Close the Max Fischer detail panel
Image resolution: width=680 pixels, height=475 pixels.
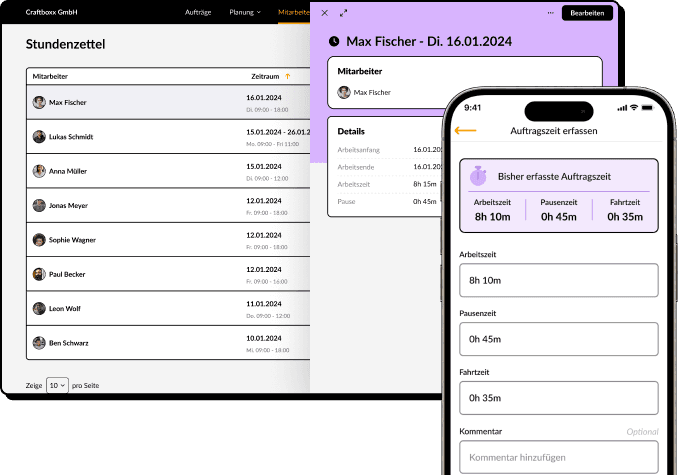click(324, 13)
